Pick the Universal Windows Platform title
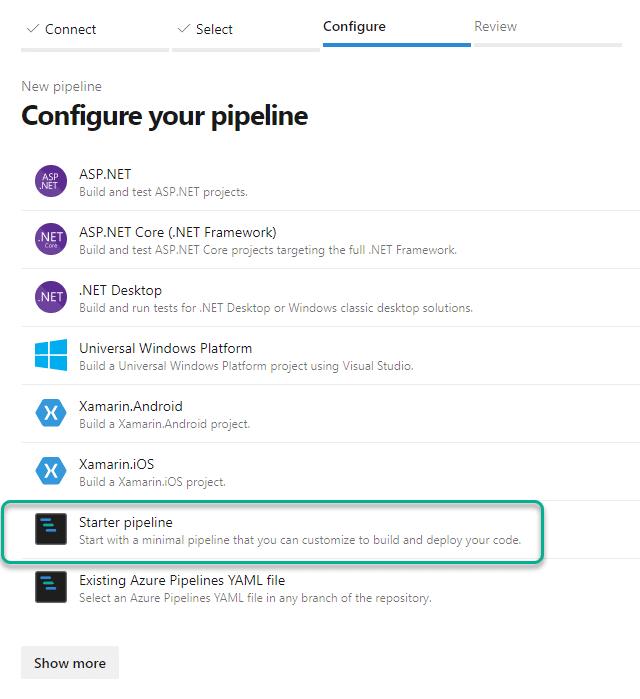The width and height of the screenshot is (640, 699). pos(165,349)
